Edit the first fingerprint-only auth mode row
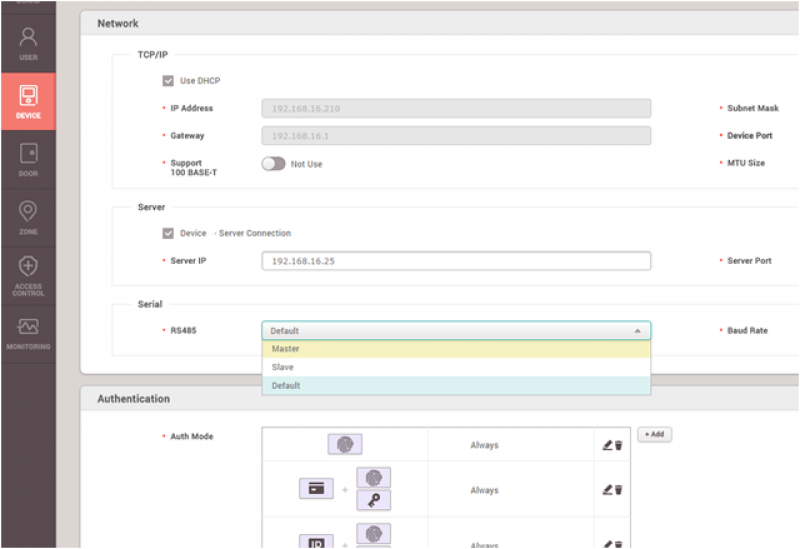The width and height of the screenshot is (800, 549). tap(607, 445)
